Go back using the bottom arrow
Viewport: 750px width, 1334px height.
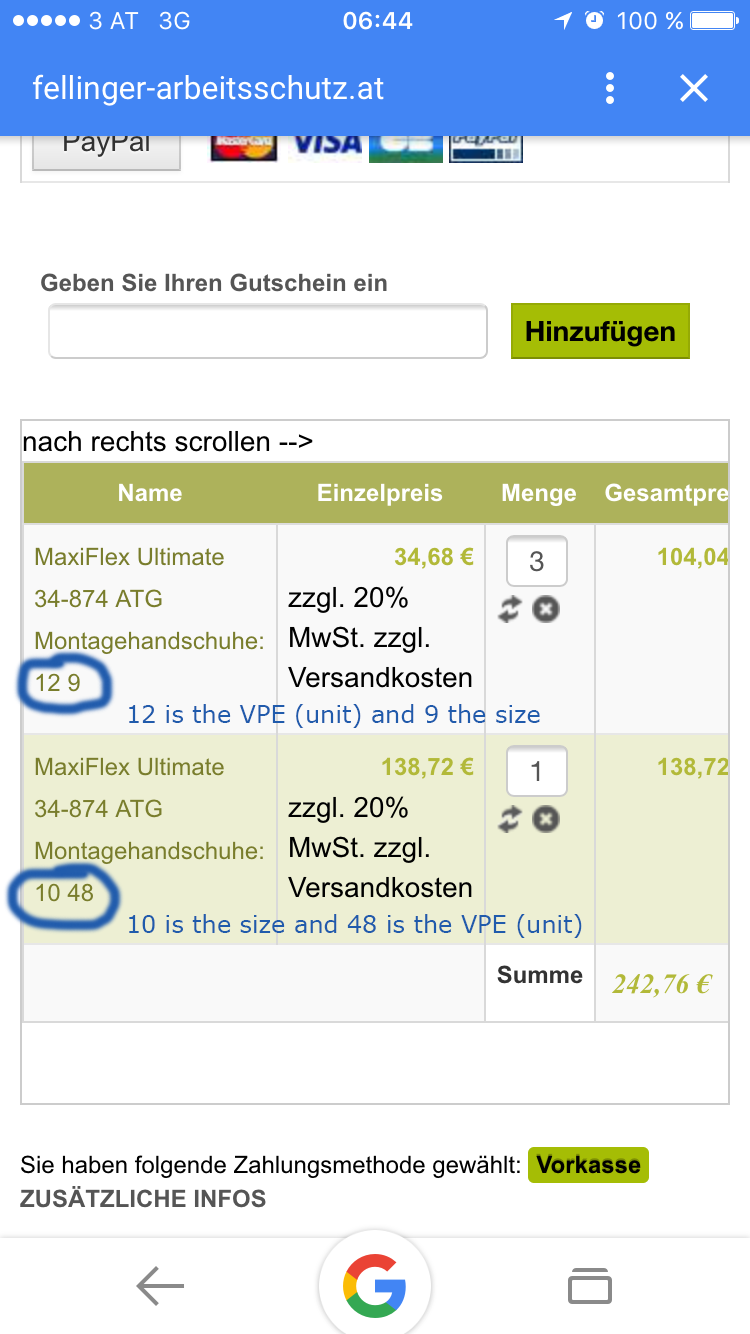coord(160,1286)
